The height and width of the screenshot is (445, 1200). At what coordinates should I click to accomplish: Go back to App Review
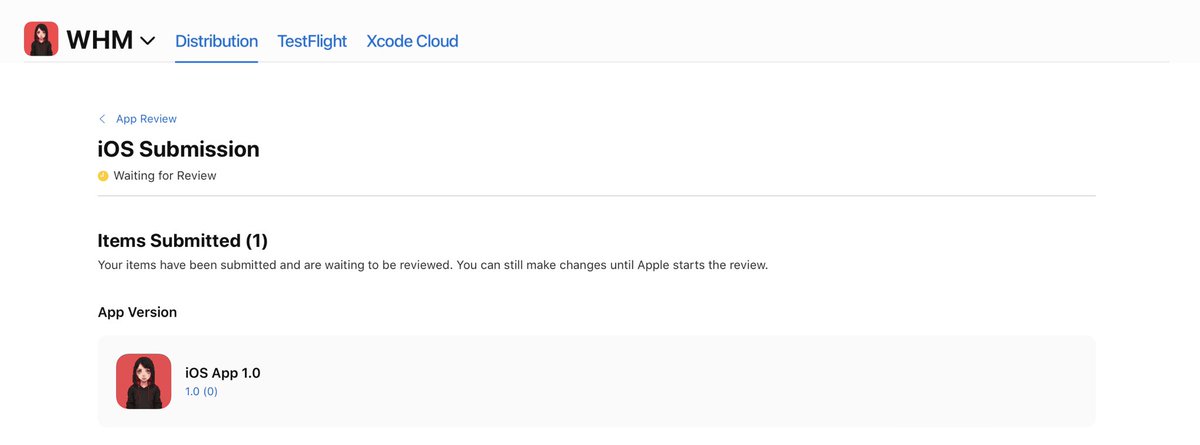(x=146, y=118)
